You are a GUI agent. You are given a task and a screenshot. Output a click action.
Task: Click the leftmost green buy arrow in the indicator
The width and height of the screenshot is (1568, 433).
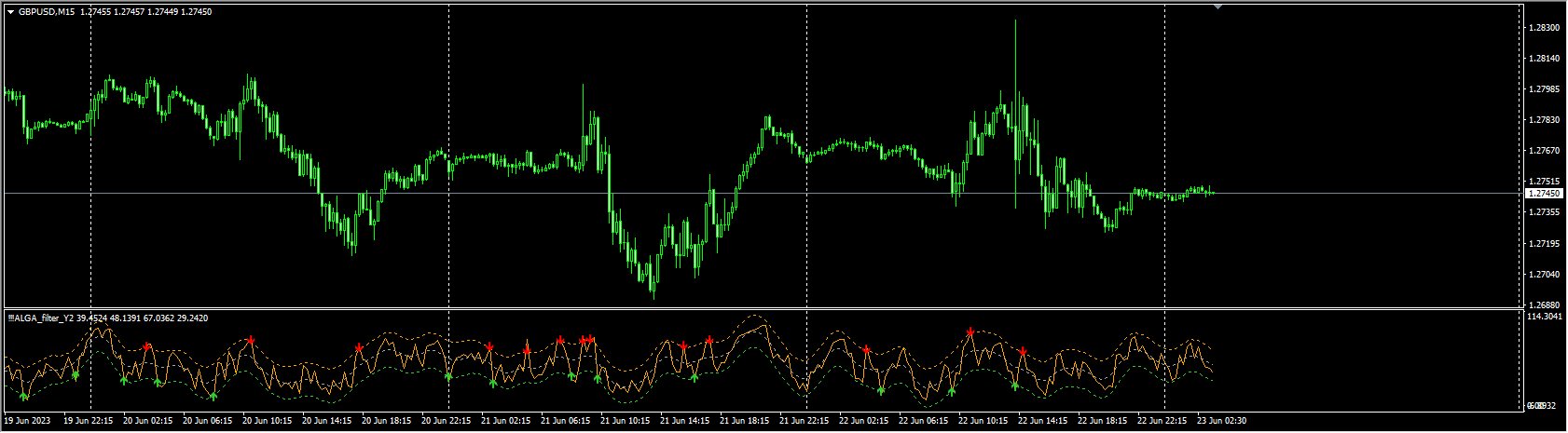pos(24,396)
